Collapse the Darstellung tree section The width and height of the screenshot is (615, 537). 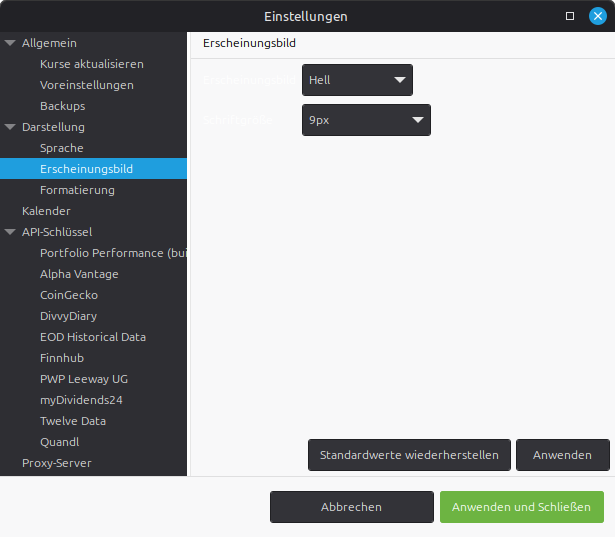tap(10, 127)
